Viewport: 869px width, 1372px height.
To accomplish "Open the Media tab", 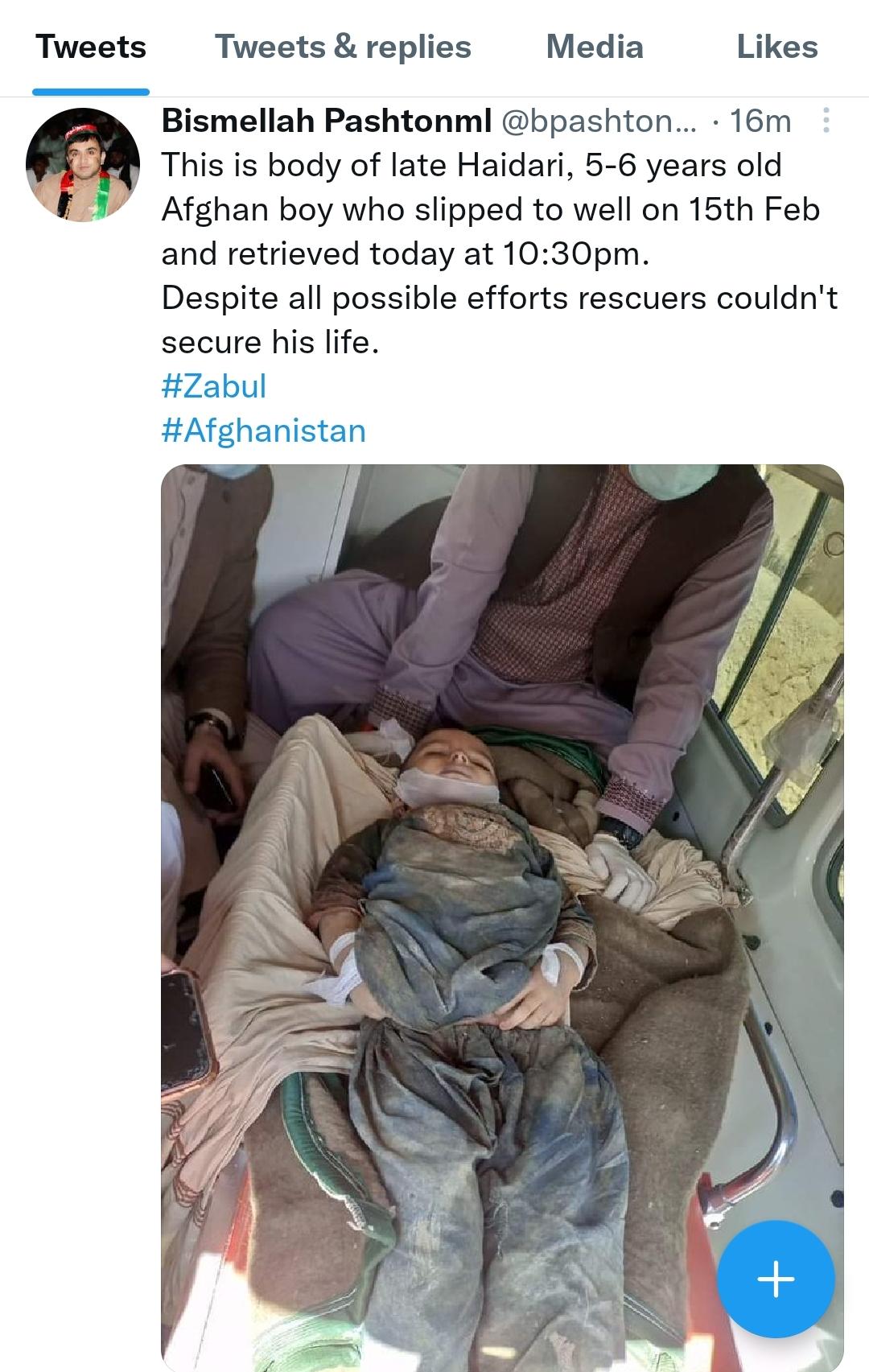I will pyautogui.click(x=595, y=47).
